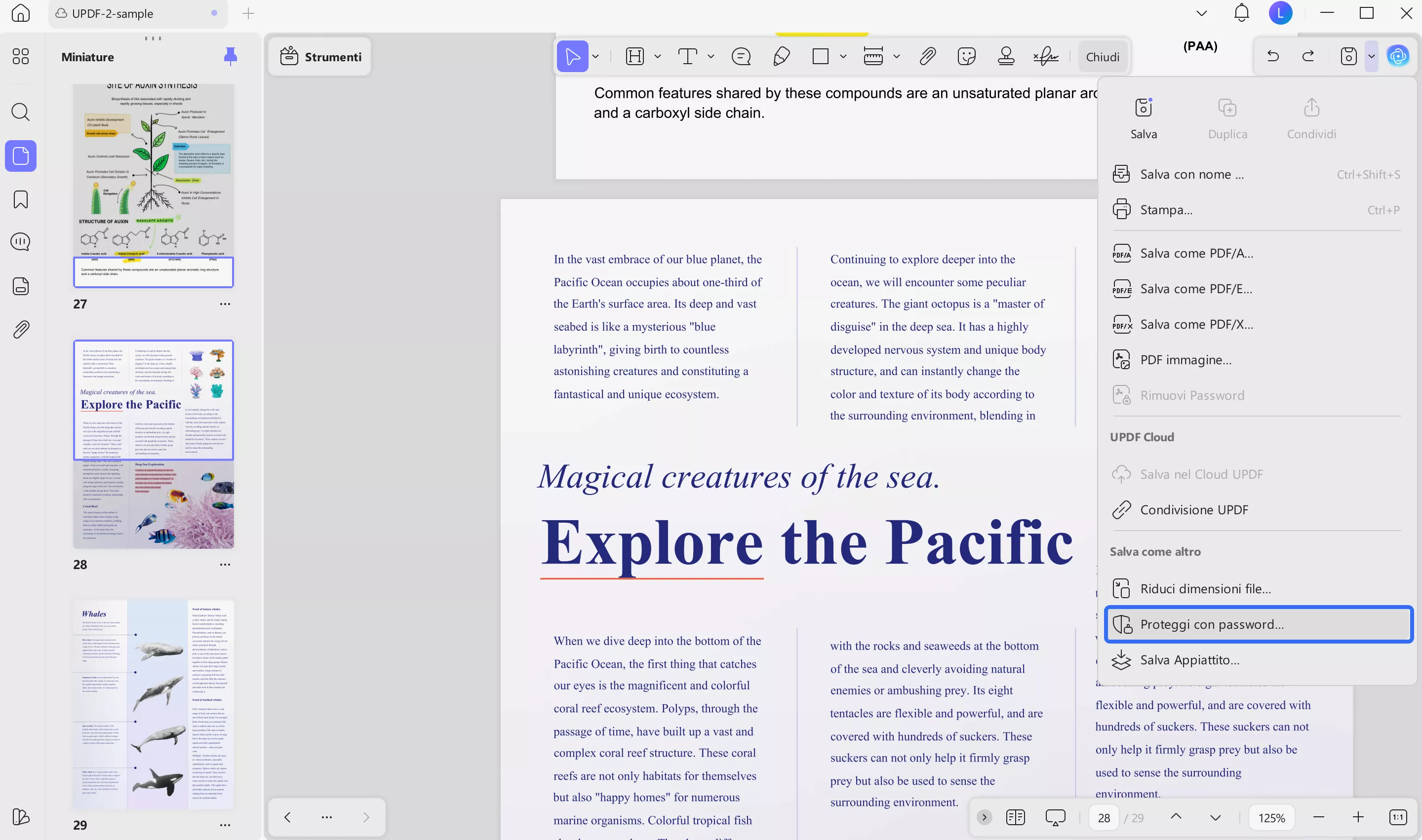This screenshot has width=1422, height=840.
Task: Open the 125% zoom level dropdown
Action: pos(1271,817)
